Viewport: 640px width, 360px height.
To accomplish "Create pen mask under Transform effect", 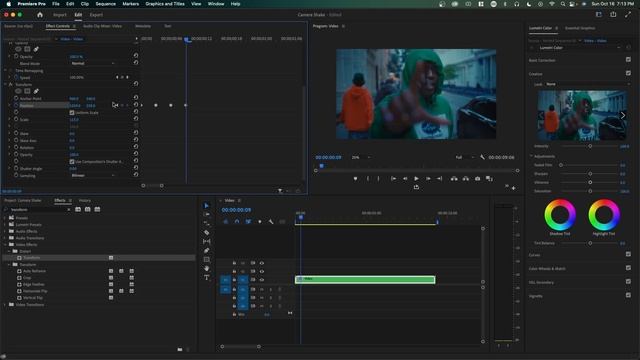I will coord(36,91).
